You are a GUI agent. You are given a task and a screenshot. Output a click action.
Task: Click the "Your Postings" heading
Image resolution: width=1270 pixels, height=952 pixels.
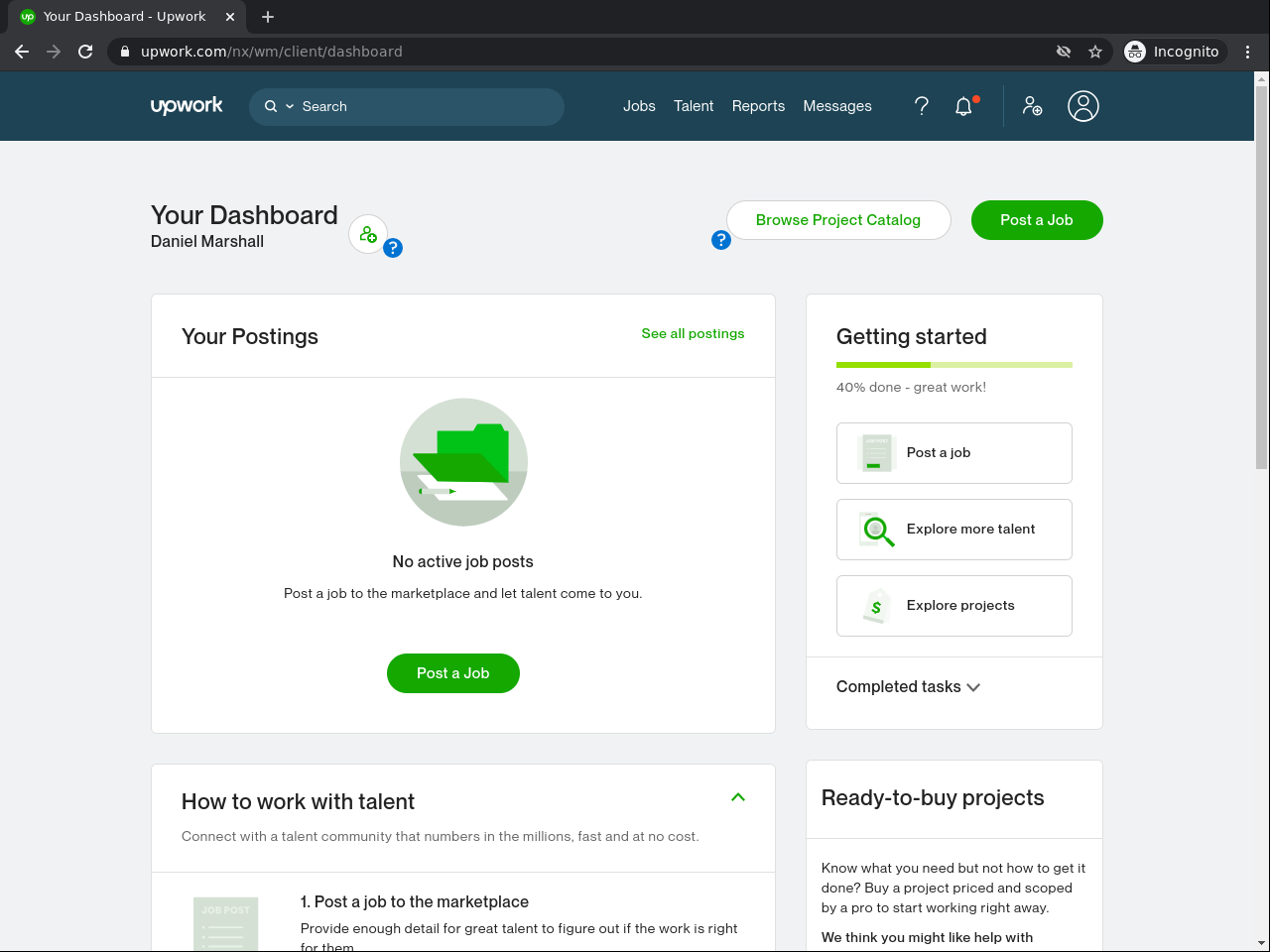[x=250, y=336]
